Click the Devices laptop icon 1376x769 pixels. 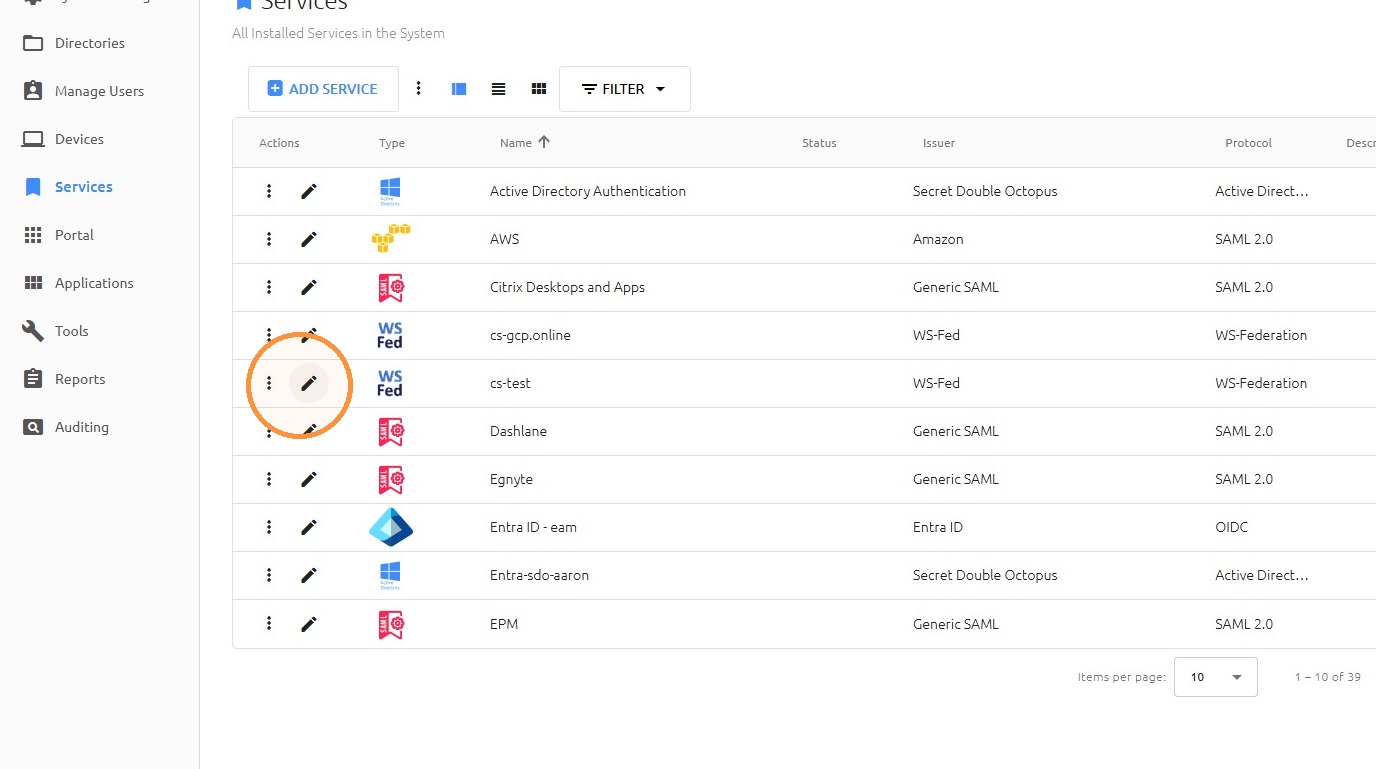(33, 139)
